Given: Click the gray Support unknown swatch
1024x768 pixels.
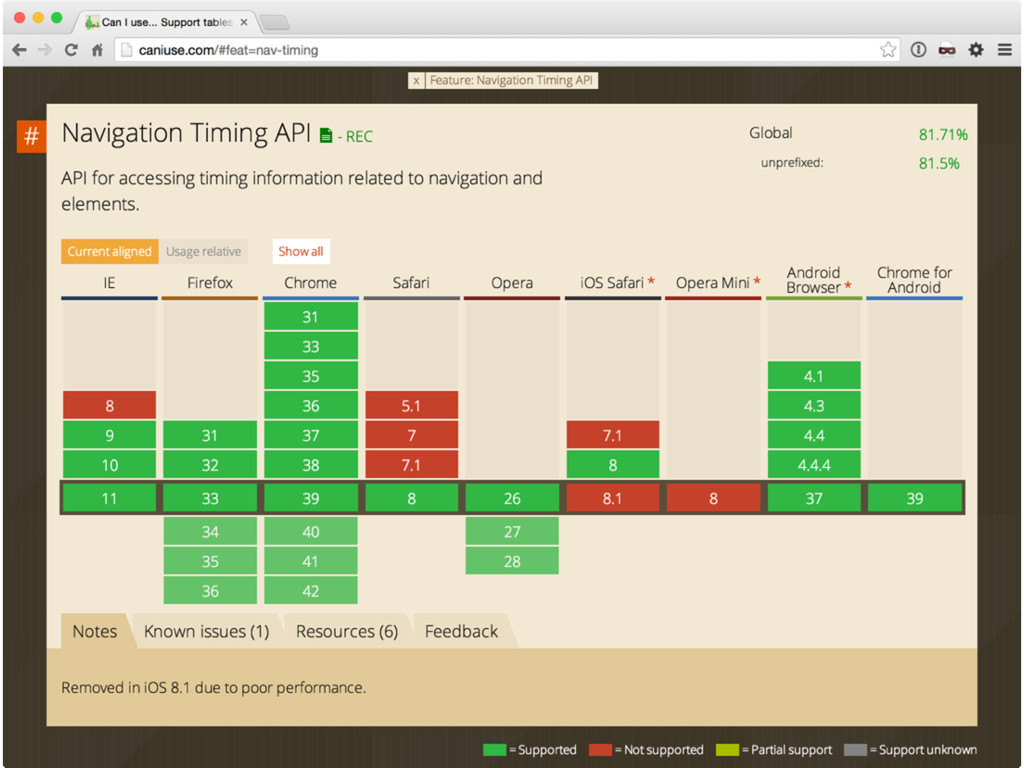Looking at the screenshot, I should point(856,750).
